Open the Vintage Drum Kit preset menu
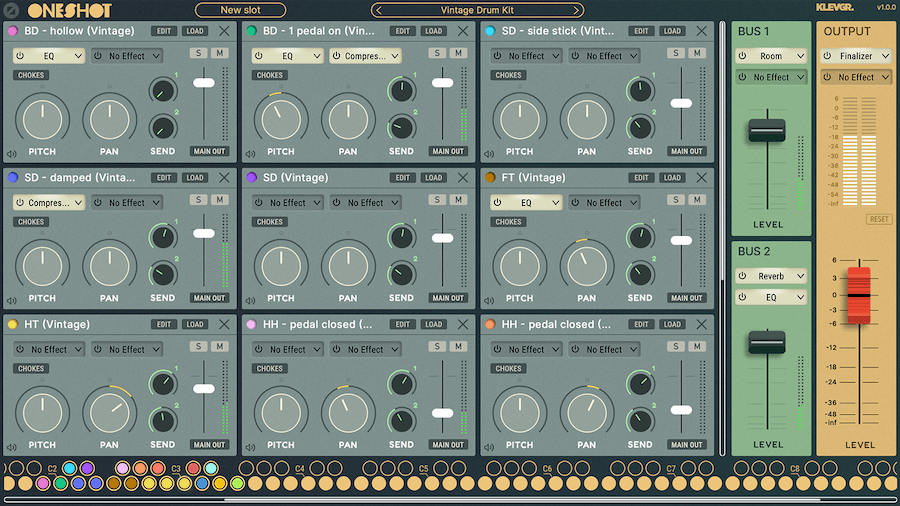Screen dimensions: 900x506 coord(478,10)
